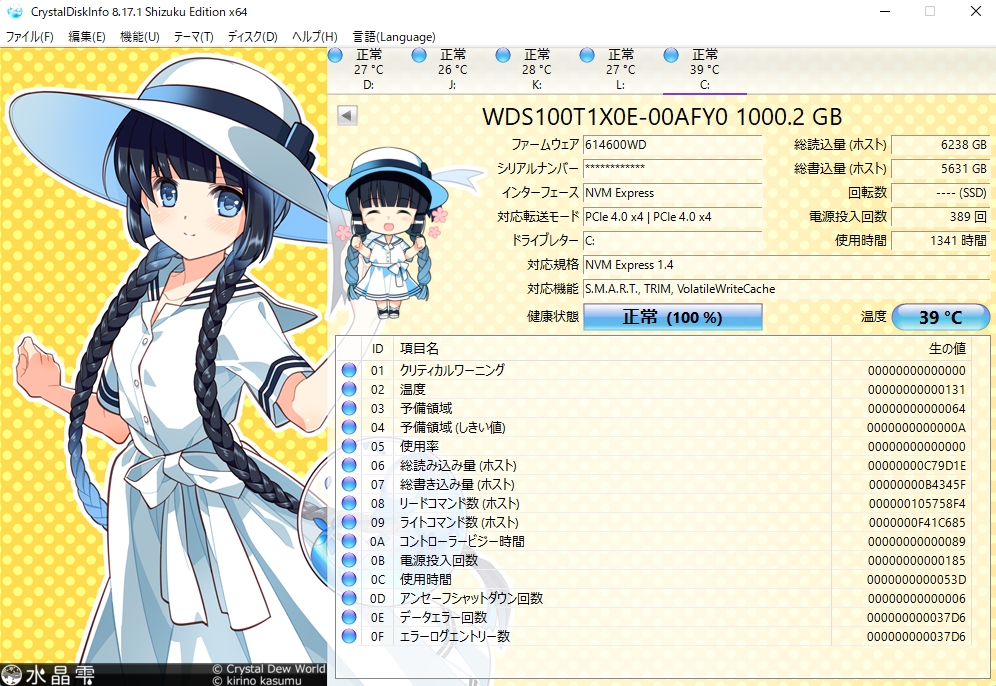Click total host writes value 5631 GB
Viewport: 996px width, 686px height.
pos(941,169)
